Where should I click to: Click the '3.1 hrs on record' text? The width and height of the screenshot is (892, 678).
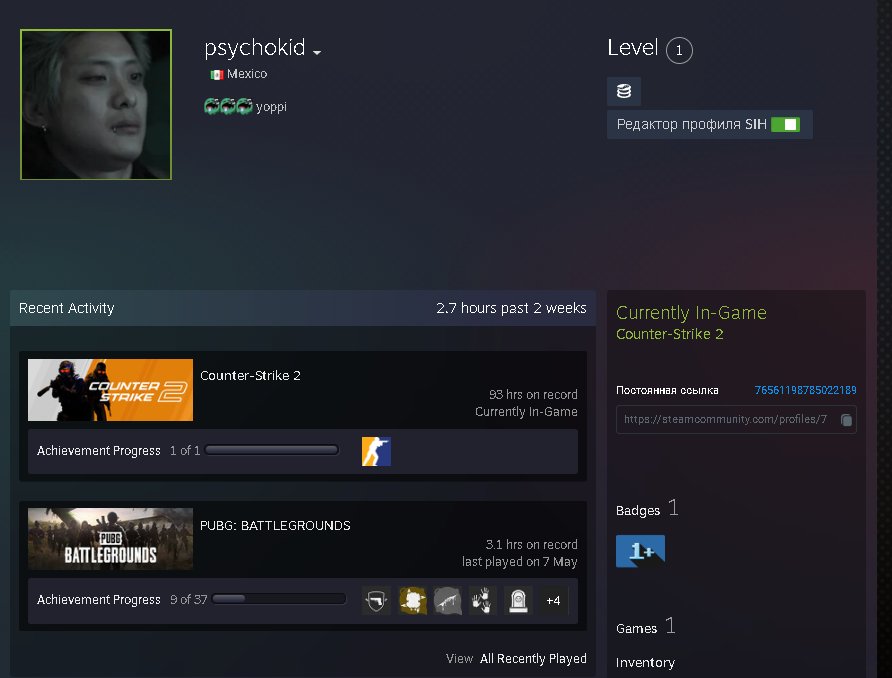[531, 545]
